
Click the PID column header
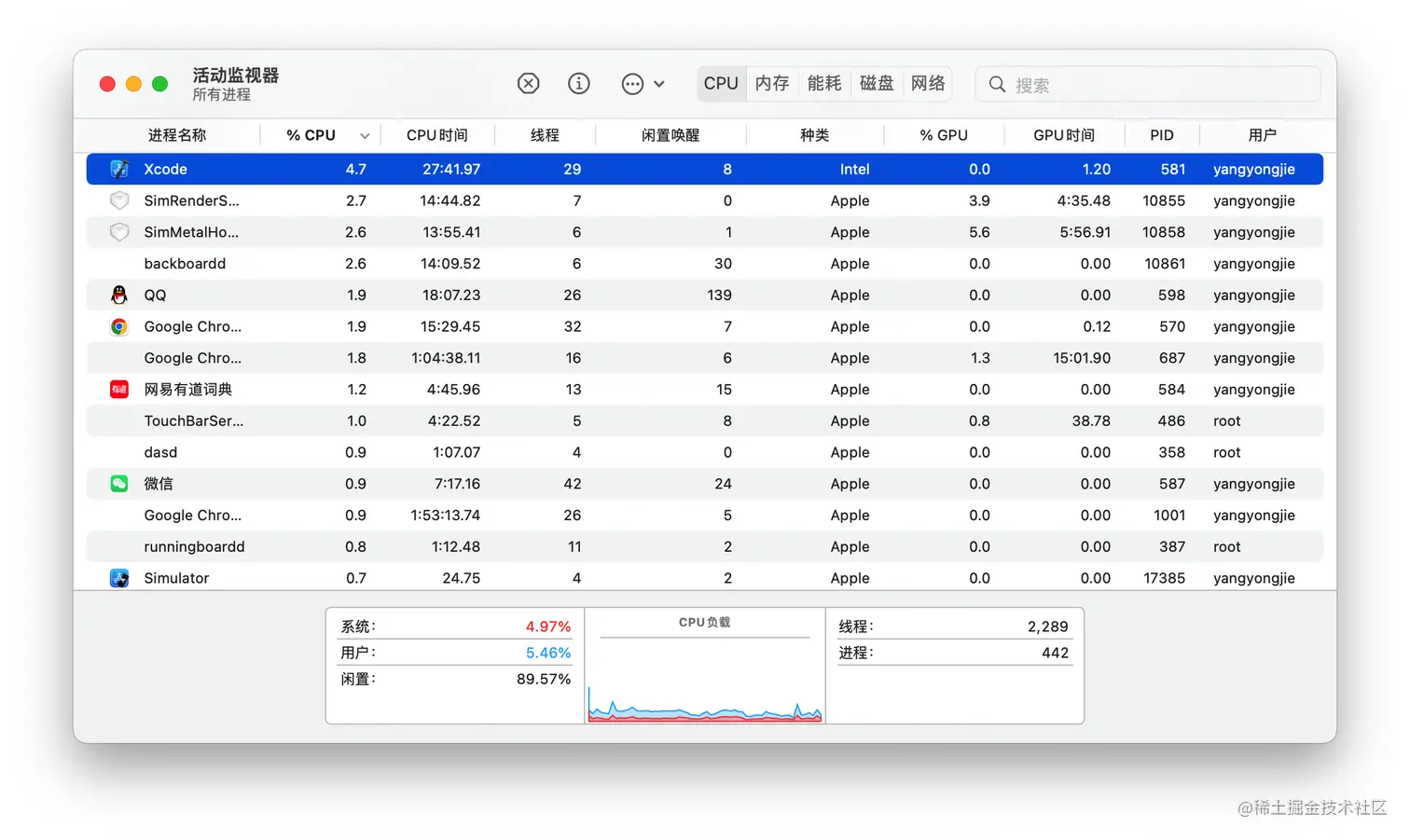click(1162, 134)
